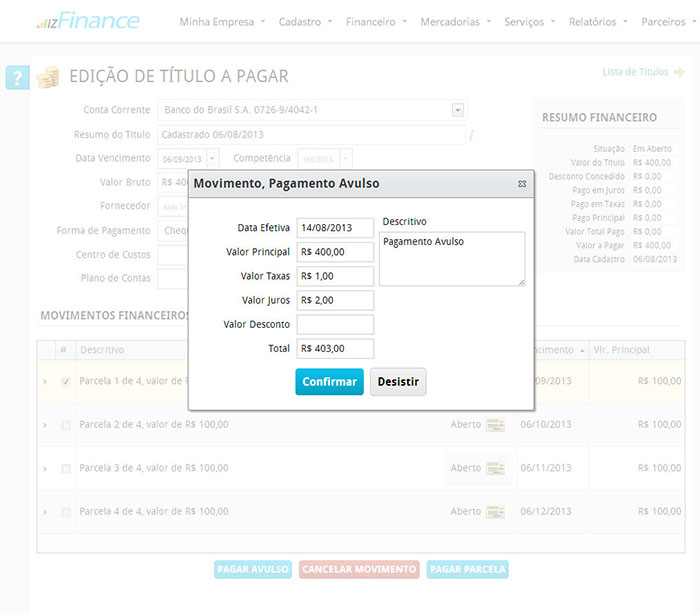The height and width of the screenshot is (614, 700).
Task: Click the Desistir button
Action: pos(398,382)
